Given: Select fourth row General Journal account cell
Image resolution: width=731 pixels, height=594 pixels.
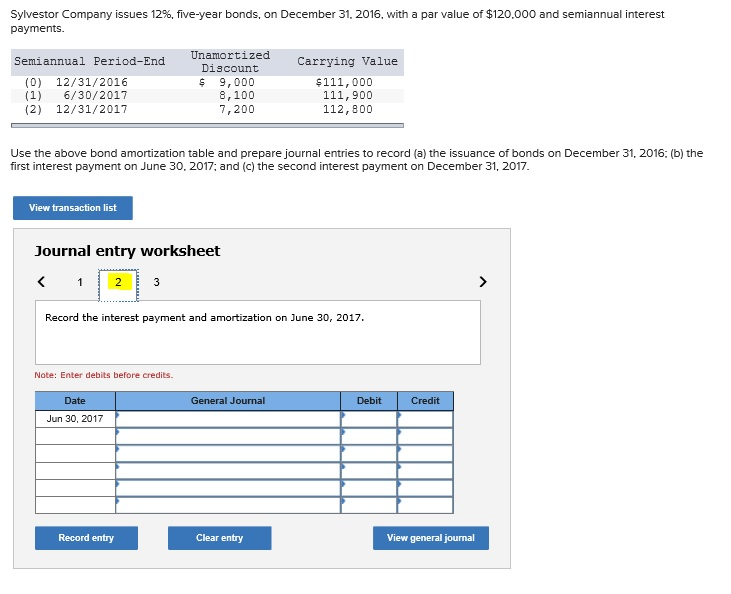Looking at the screenshot, I should [x=228, y=471].
